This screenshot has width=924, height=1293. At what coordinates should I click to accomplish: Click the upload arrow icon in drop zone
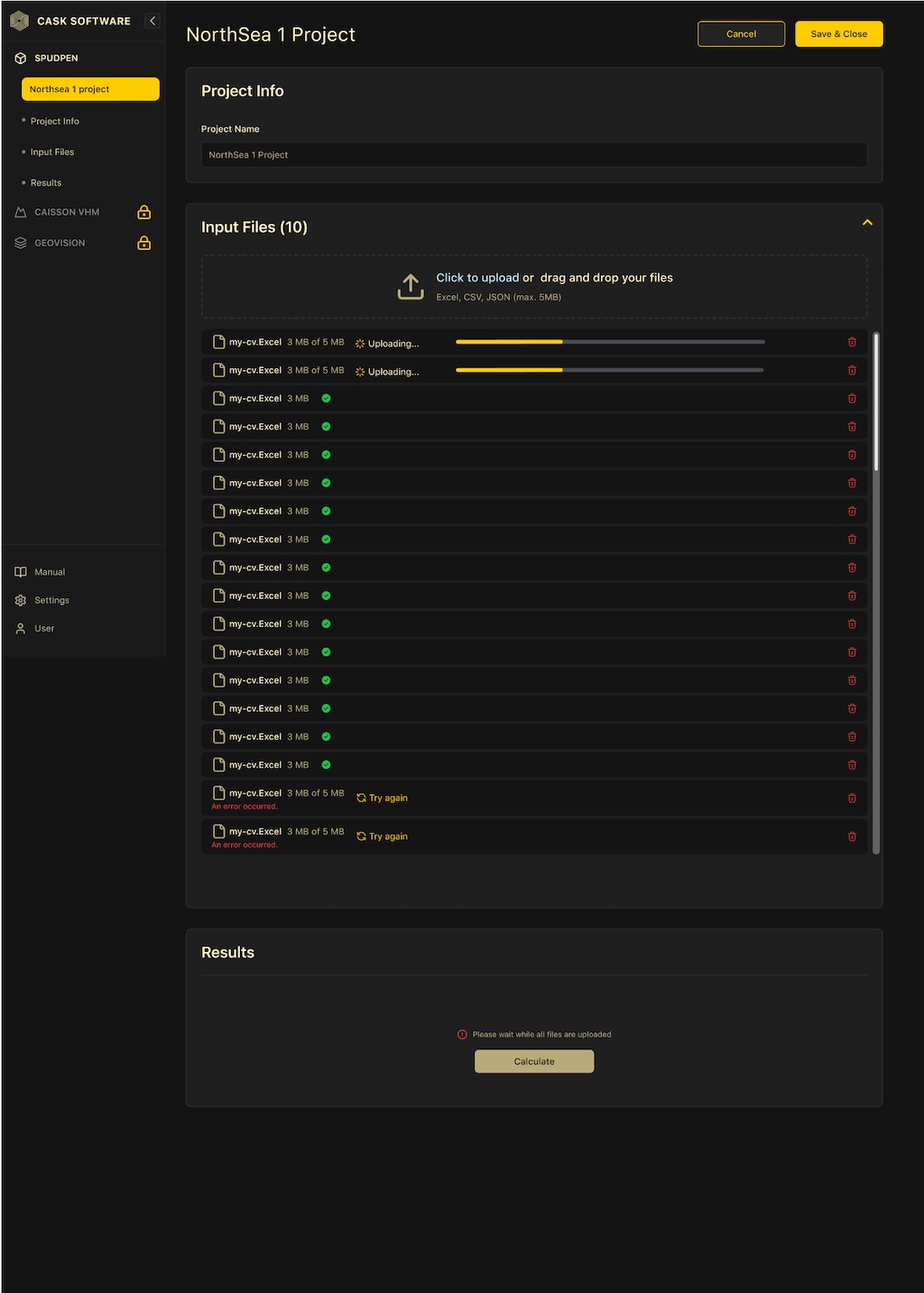(411, 286)
